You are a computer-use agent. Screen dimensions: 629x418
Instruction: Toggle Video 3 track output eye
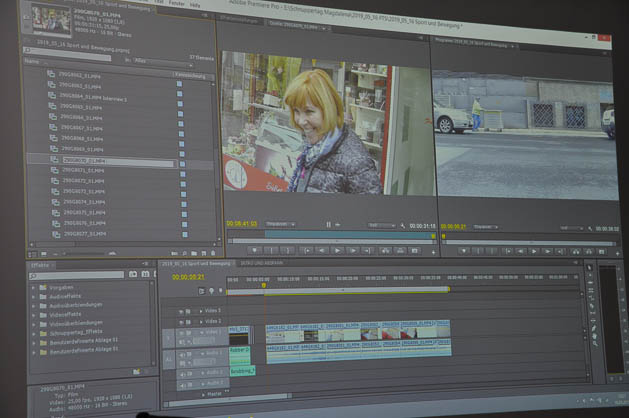click(x=181, y=311)
